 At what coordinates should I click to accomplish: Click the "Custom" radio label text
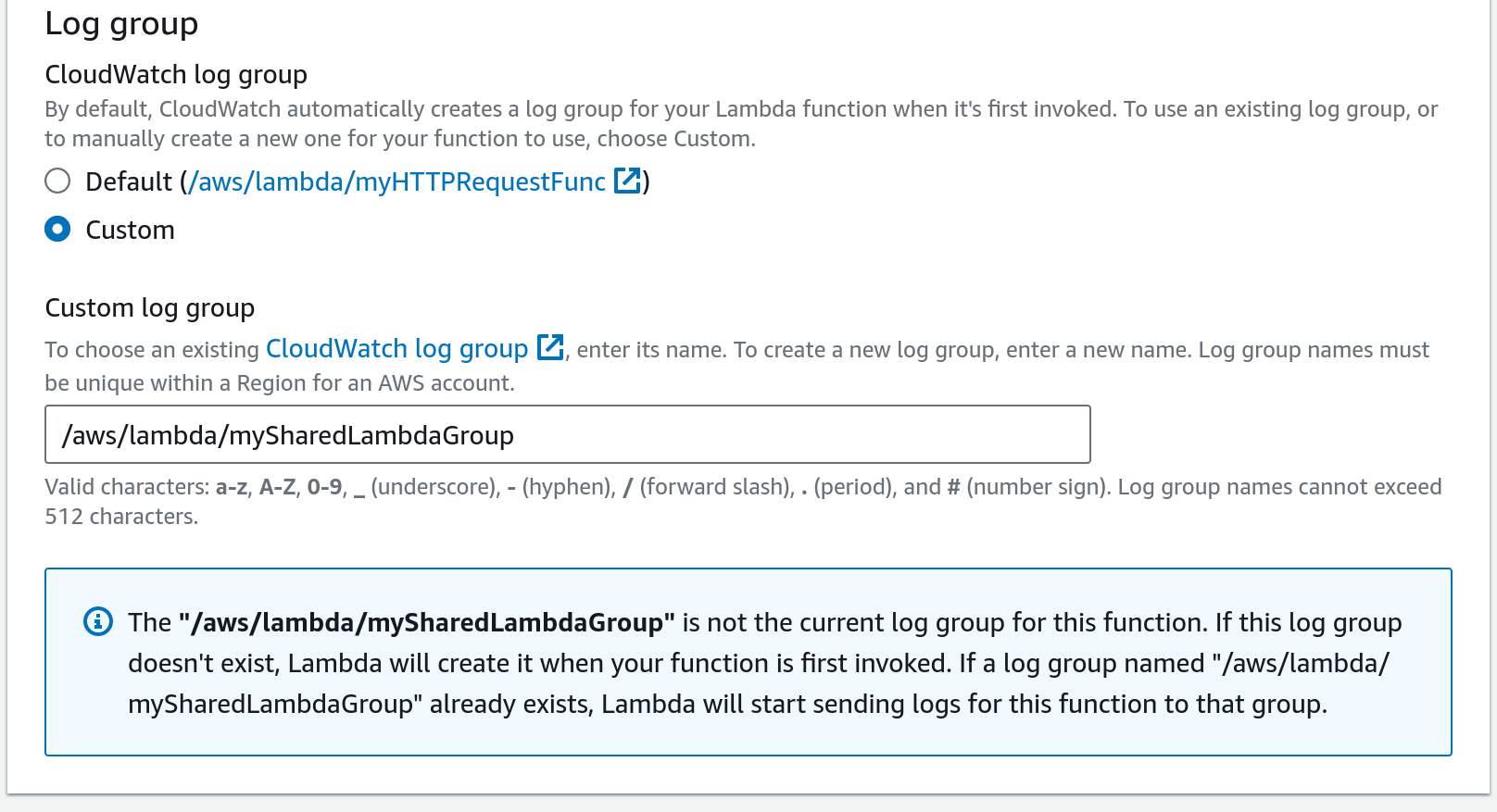coord(130,230)
